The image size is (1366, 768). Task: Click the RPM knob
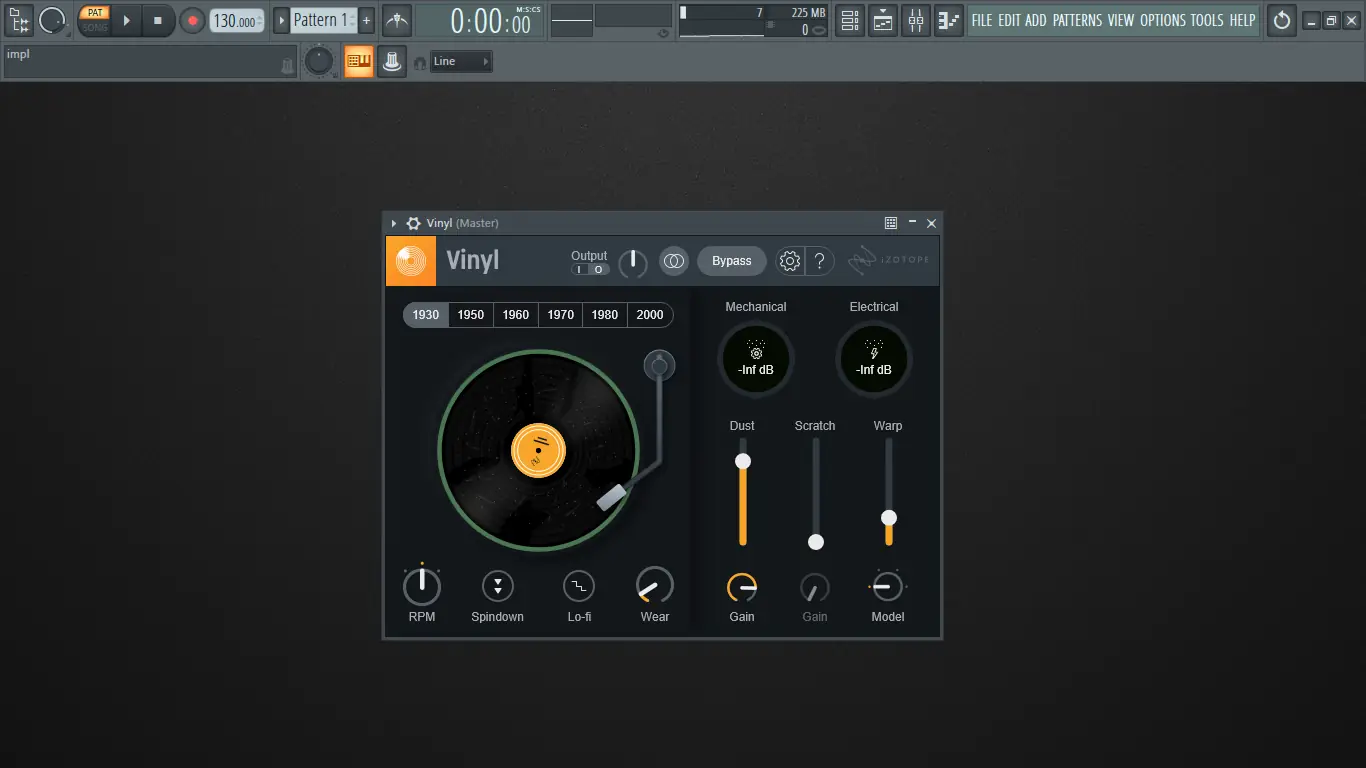422,586
